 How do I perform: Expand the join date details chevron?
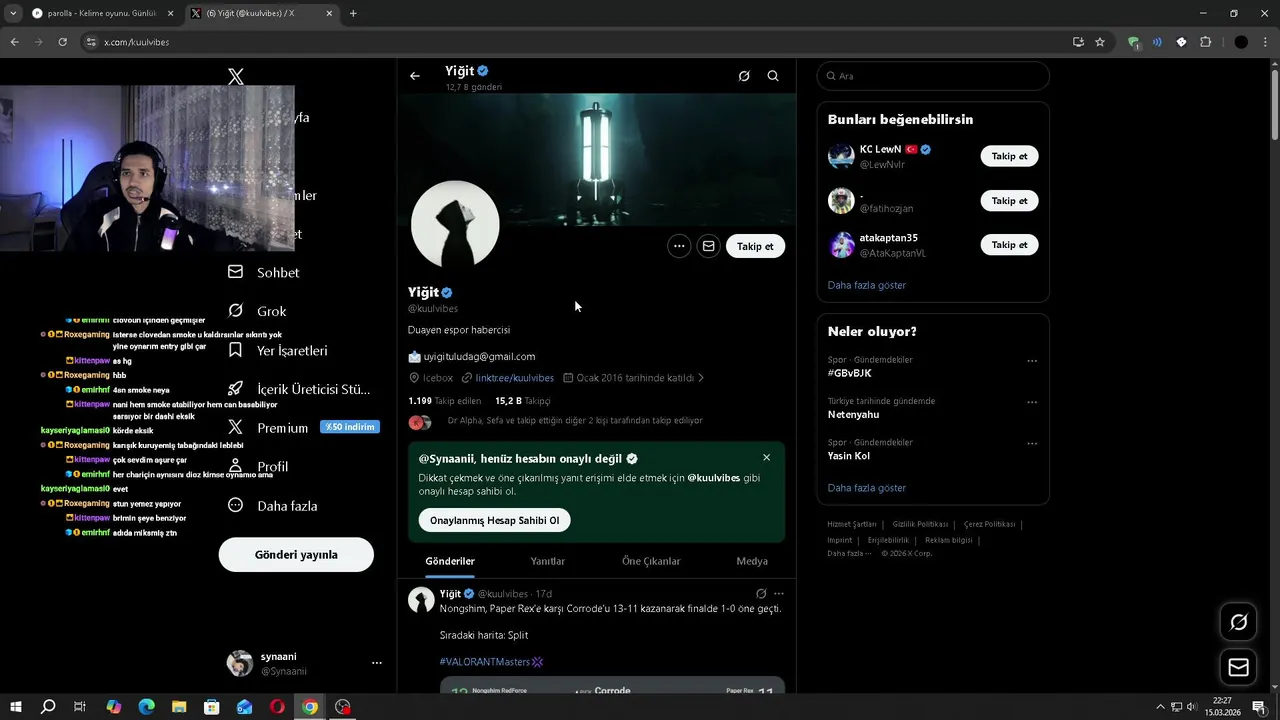[x=701, y=378]
